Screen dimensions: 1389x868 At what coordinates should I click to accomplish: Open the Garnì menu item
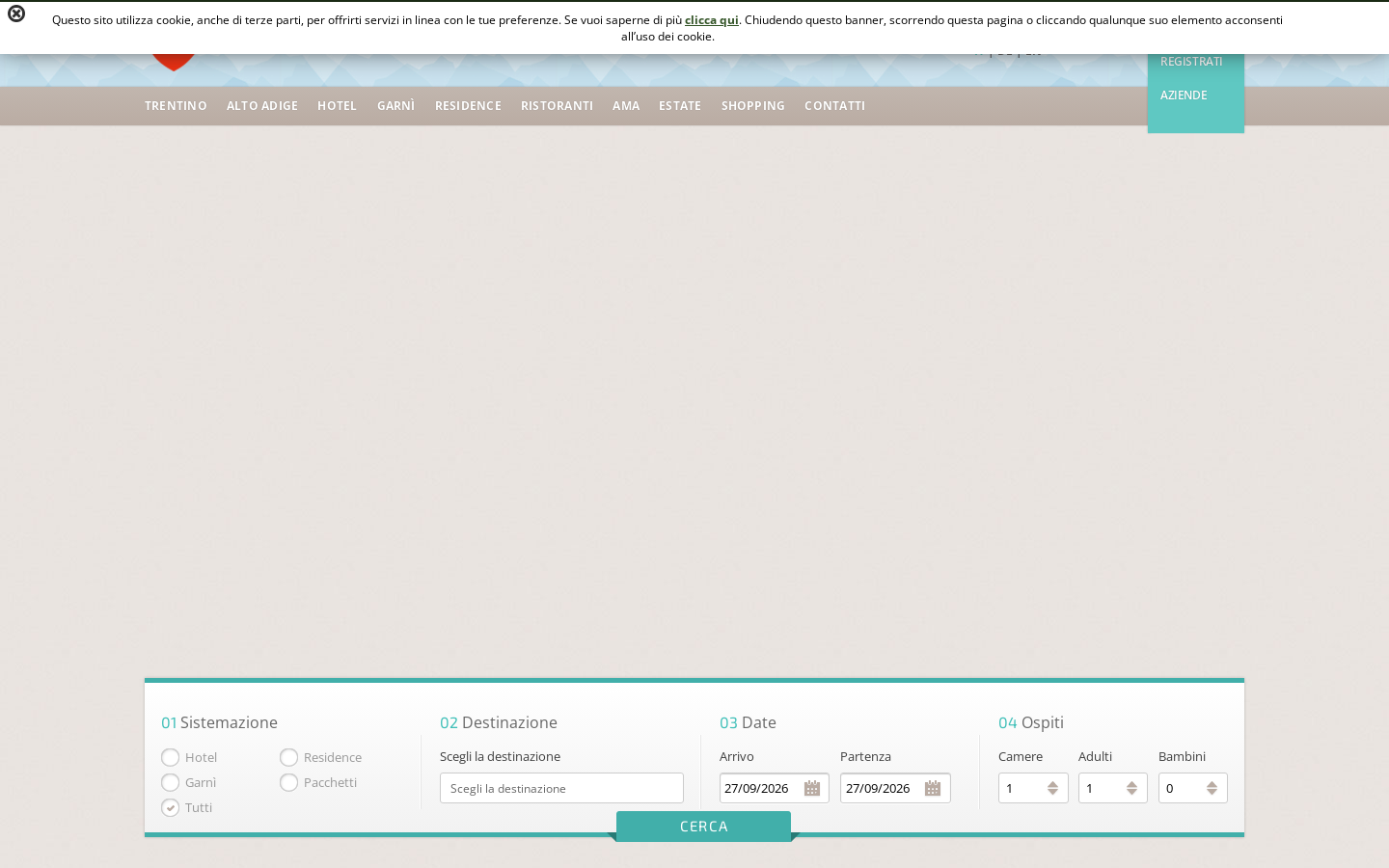[x=396, y=106]
